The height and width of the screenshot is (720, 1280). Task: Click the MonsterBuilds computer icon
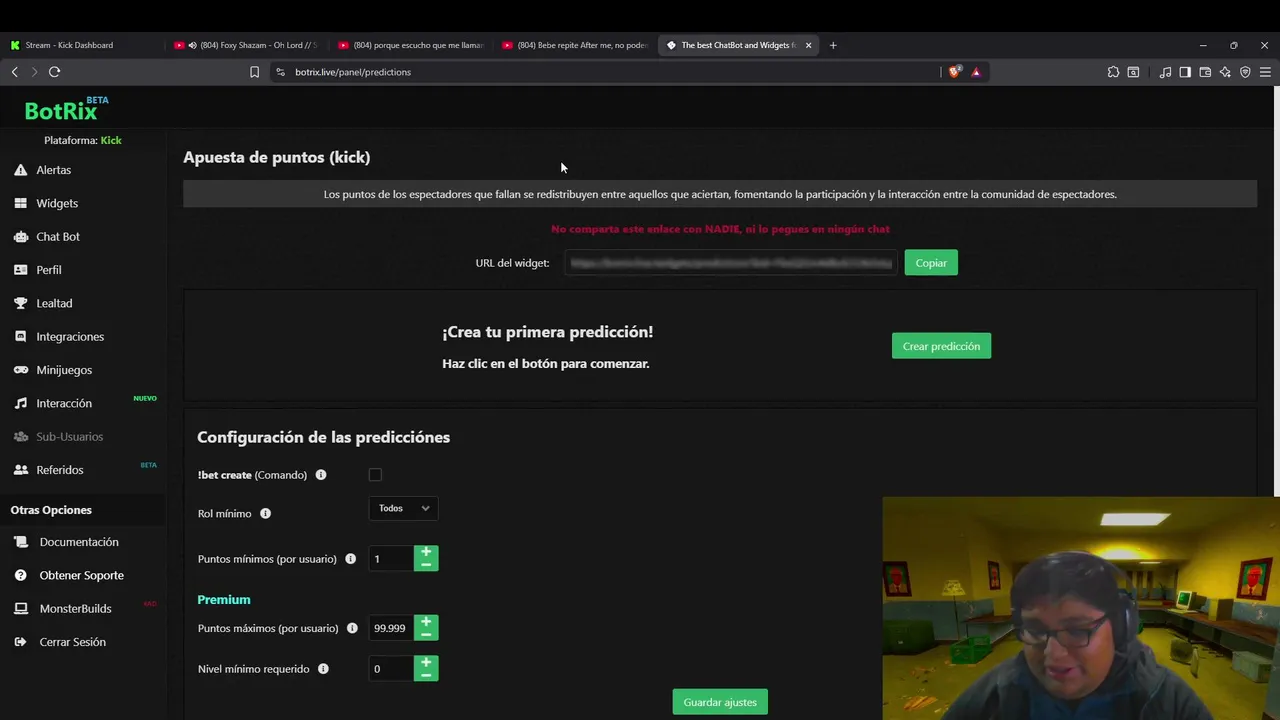[x=20, y=609]
